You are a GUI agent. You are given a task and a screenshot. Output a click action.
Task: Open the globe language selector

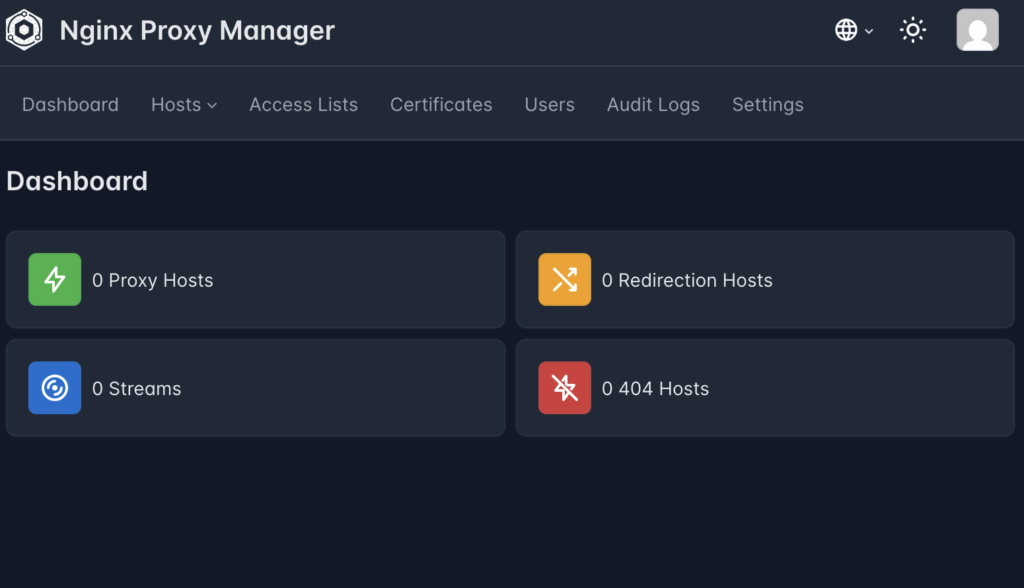[x=846, y=30]
